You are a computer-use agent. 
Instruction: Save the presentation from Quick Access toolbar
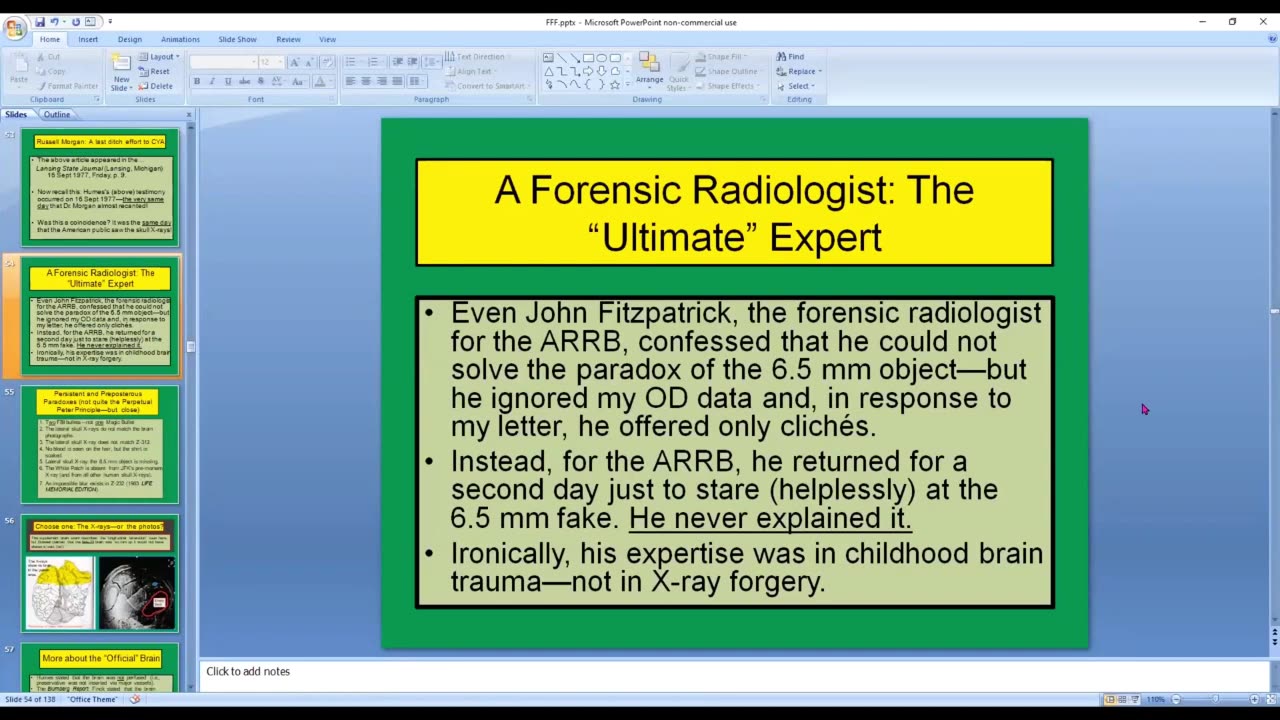click(x=40, y=22)
